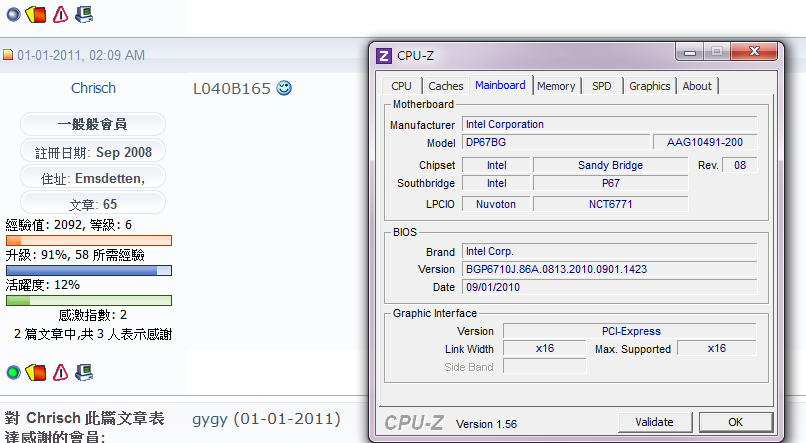Click the Validate button in CPU-Z
806x443 pixels.
tap(654, 422)
